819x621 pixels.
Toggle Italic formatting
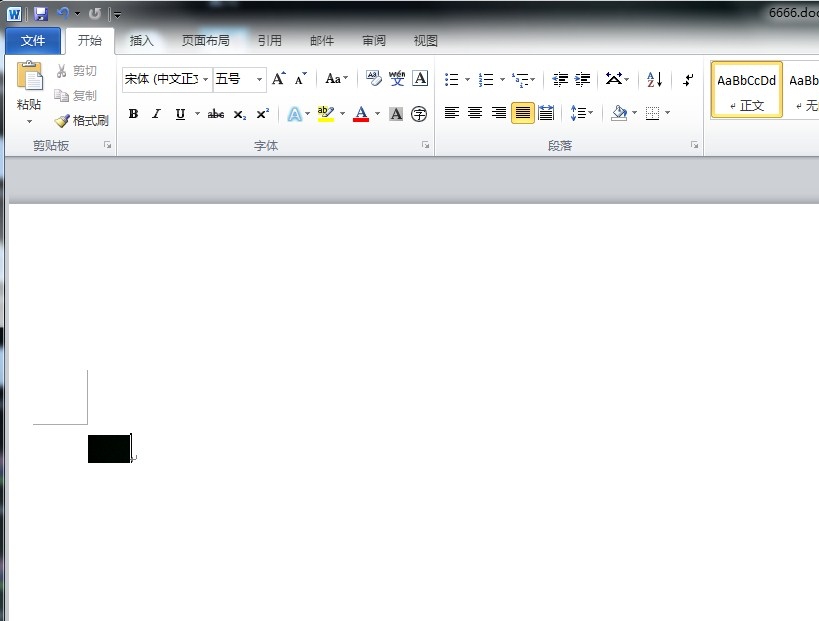(156, 114)
